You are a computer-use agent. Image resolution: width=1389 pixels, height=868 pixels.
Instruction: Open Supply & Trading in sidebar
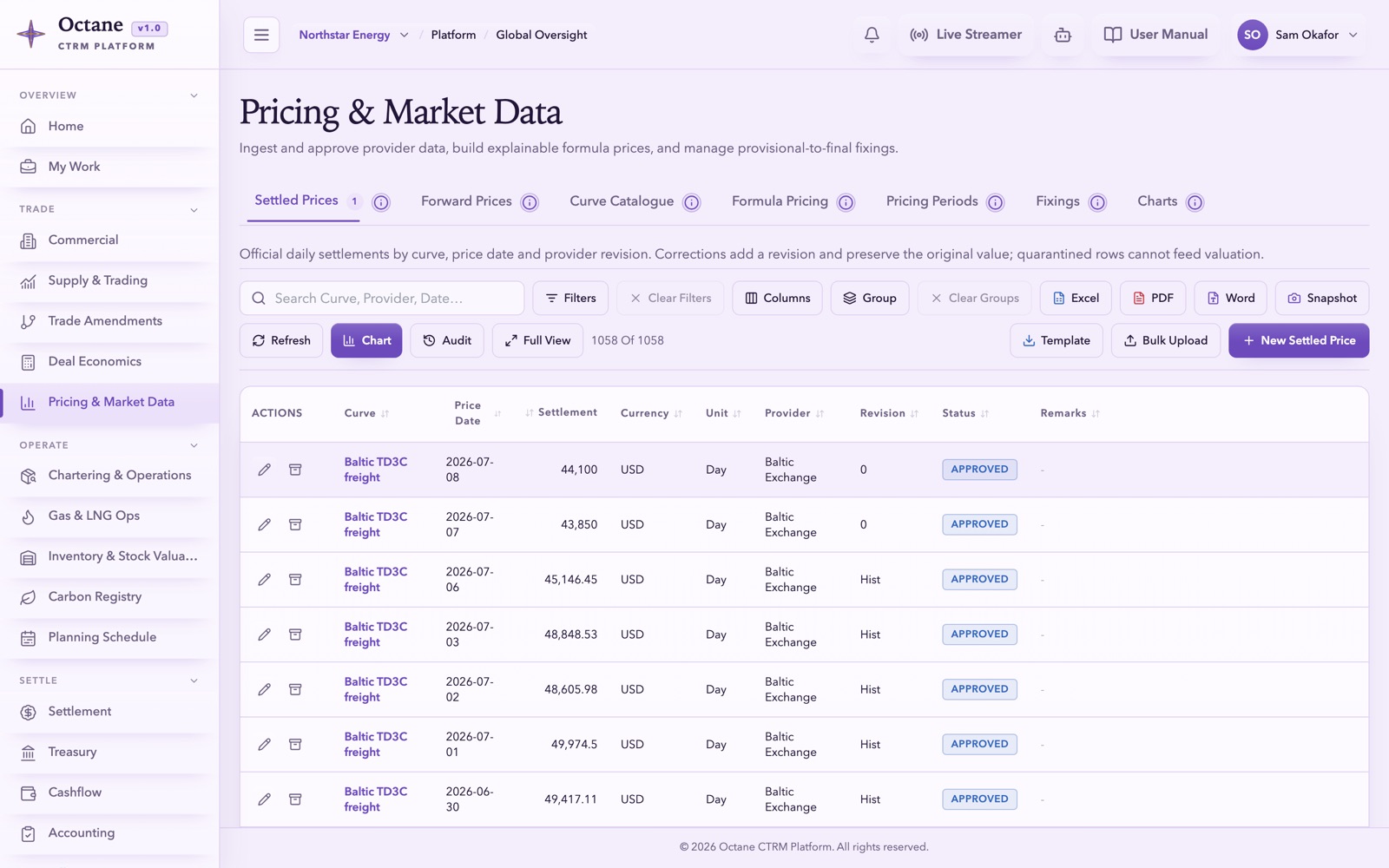pos(109,280)
